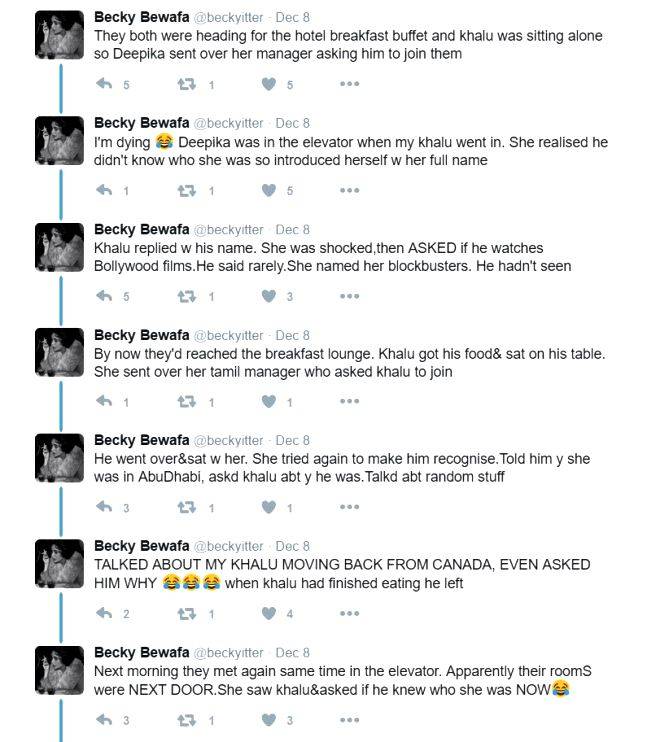Open more options on "Khalu replied" tweet
The image size is (647, 742).
pyautogui.click(x=349, y=296)
